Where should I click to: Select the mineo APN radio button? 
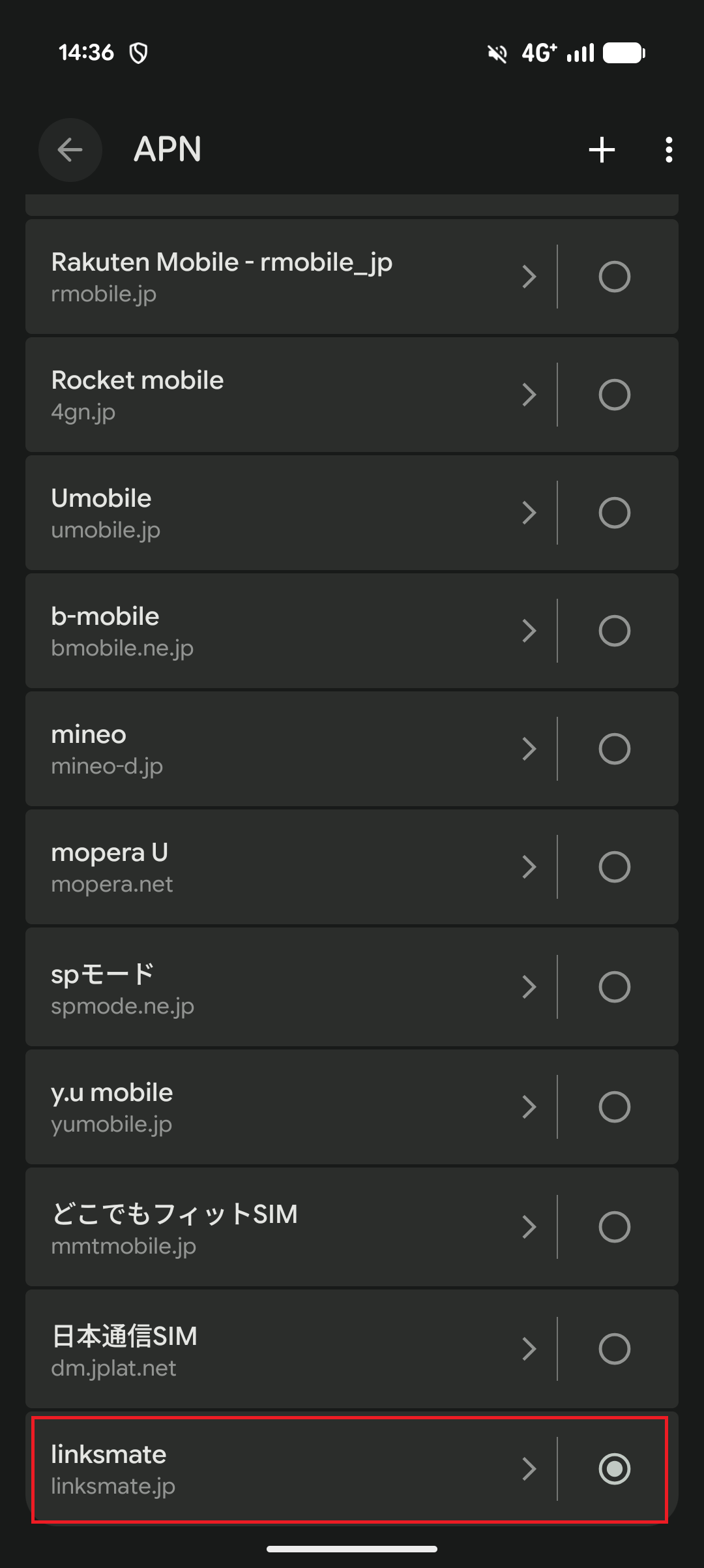point(614,749)
